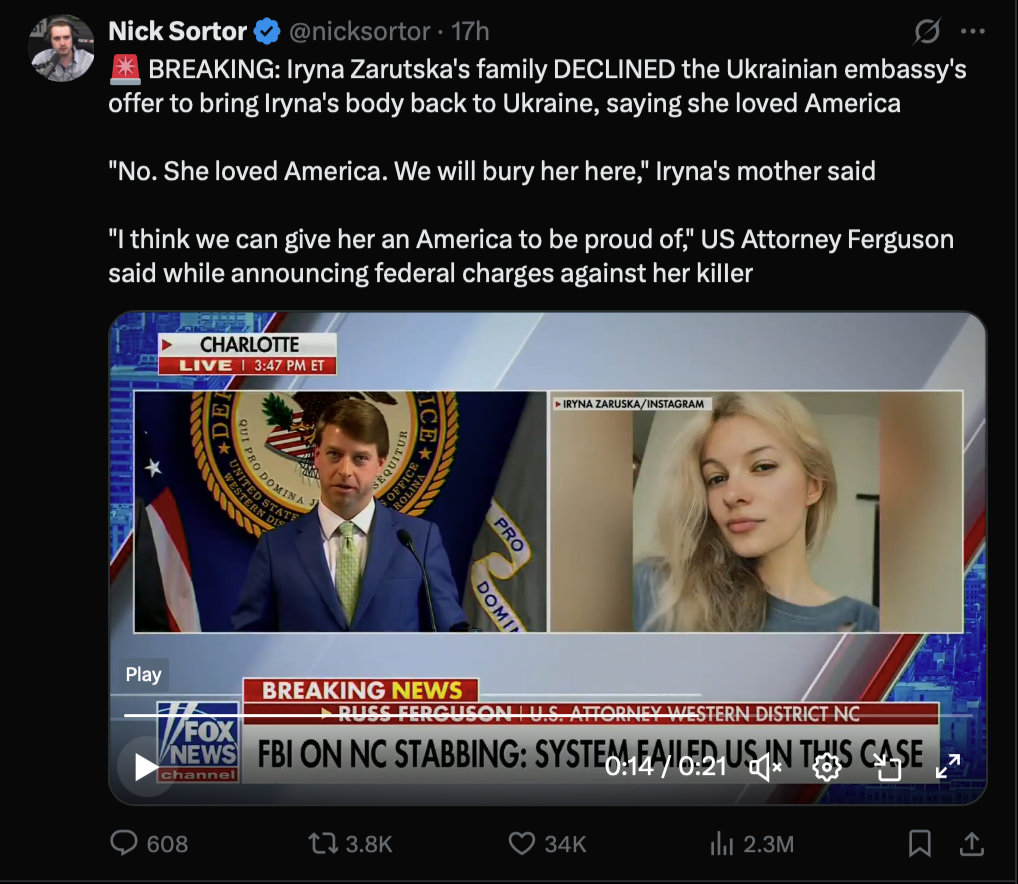
Task: Click the Grok actions icon on the post
Action: coord(927,32)
